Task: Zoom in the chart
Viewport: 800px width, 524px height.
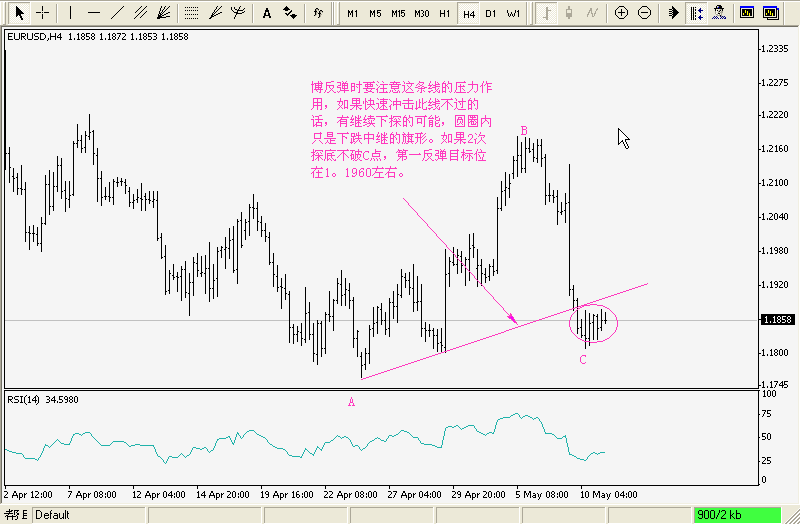Action: [621, 13]
